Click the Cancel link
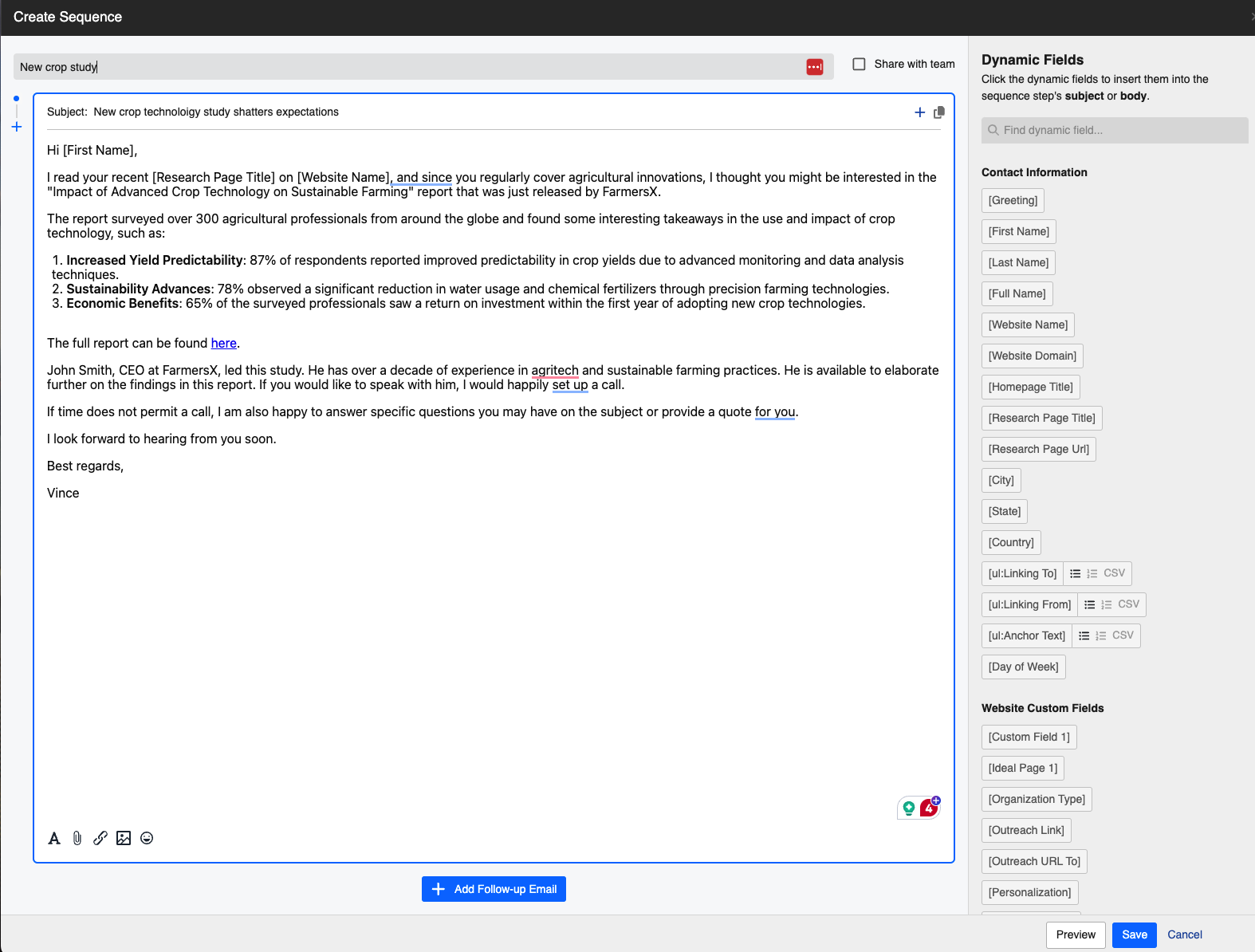Image resolution: width=1255 pixels, height=952 pixels. 1184,934
